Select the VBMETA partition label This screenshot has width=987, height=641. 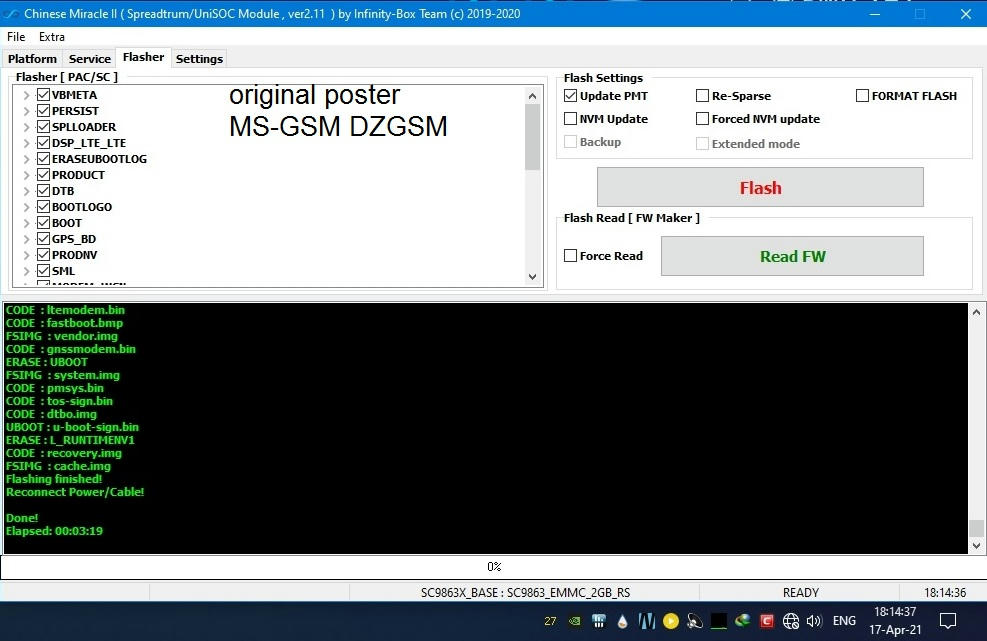pos(74,95)
